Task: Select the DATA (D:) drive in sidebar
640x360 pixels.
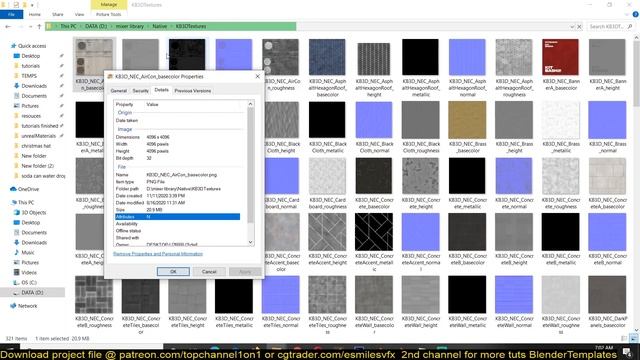Action: (x=32, y=292)
